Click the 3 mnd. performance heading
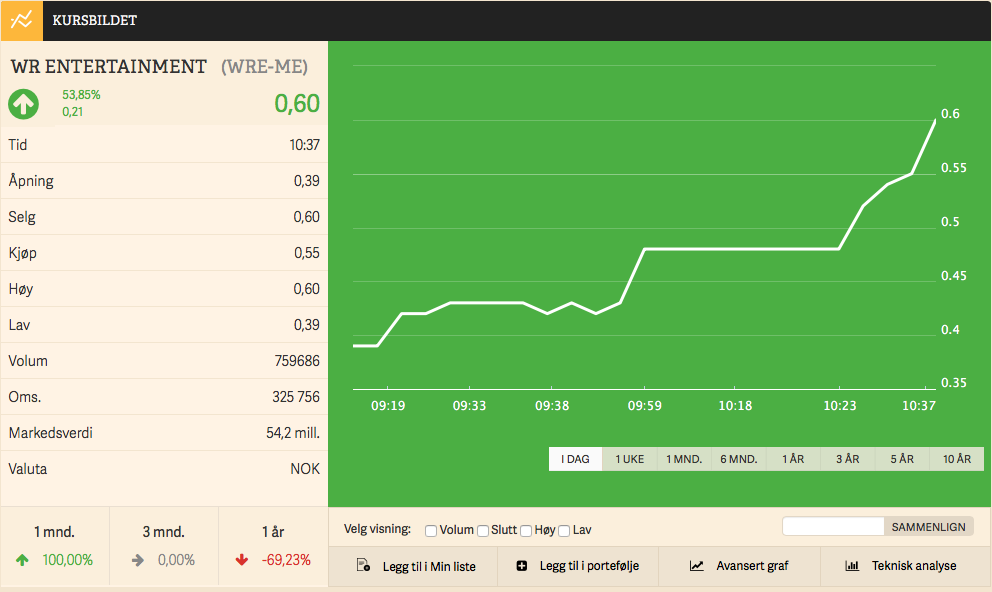The height and width of the screenshot is (592, 992). click(x=164, y=532)
